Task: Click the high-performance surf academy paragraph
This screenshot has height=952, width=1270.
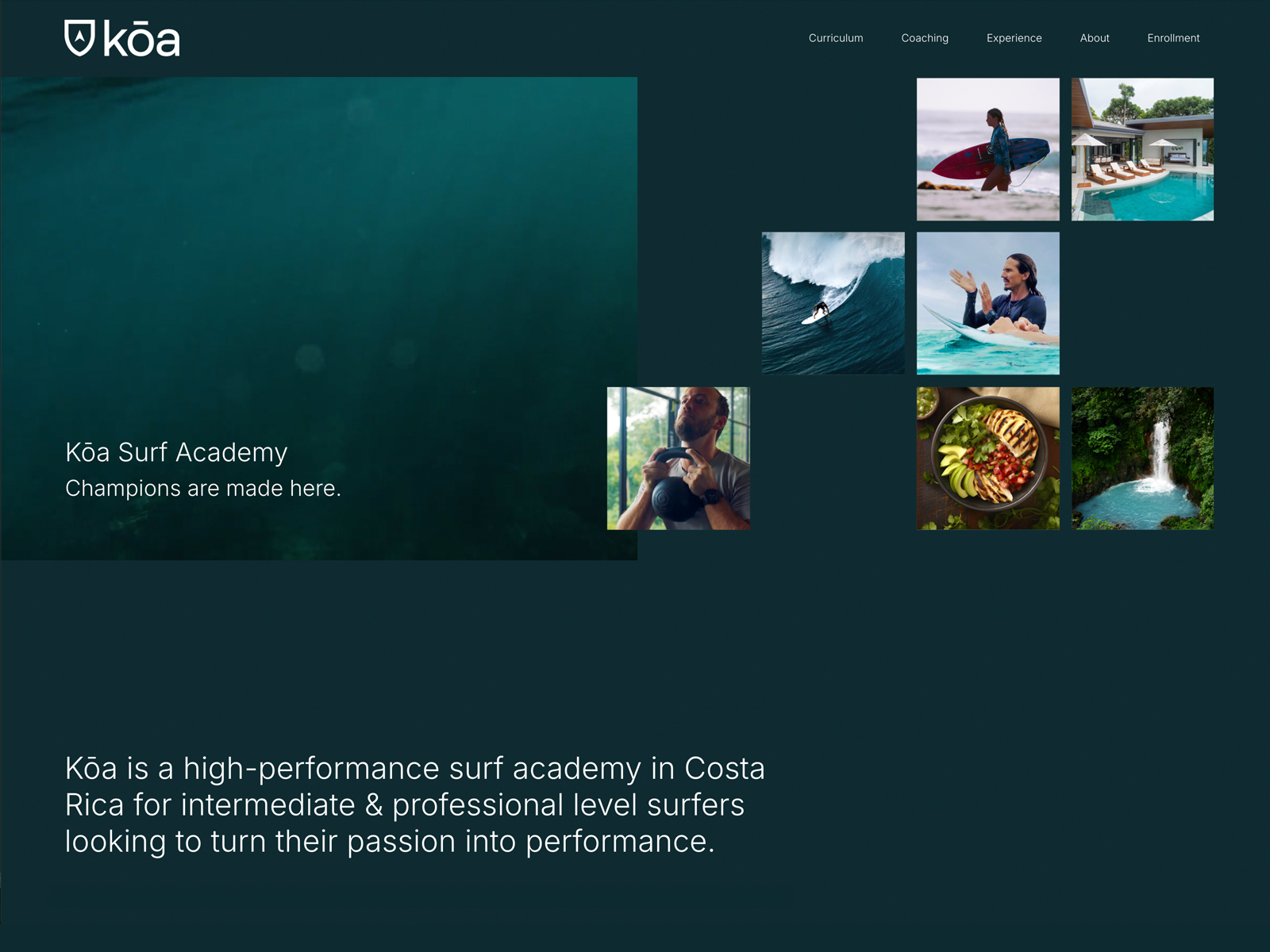Action: 415,805
